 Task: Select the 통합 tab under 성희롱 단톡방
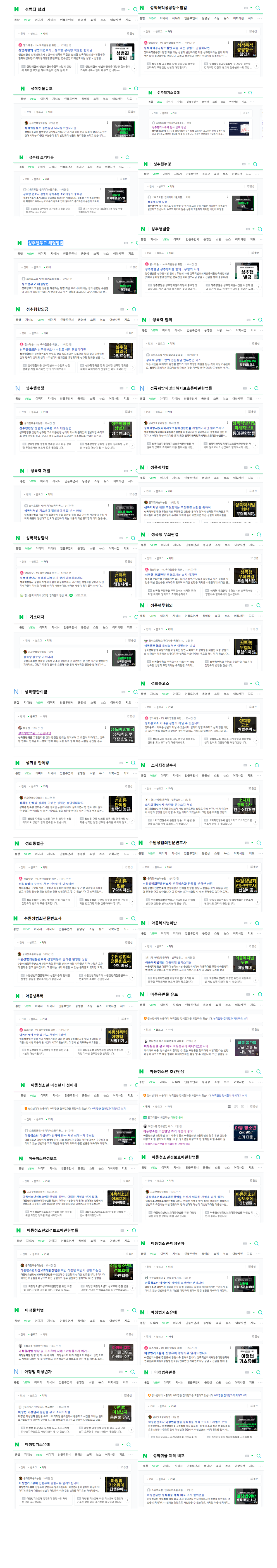tap(18, 773)
